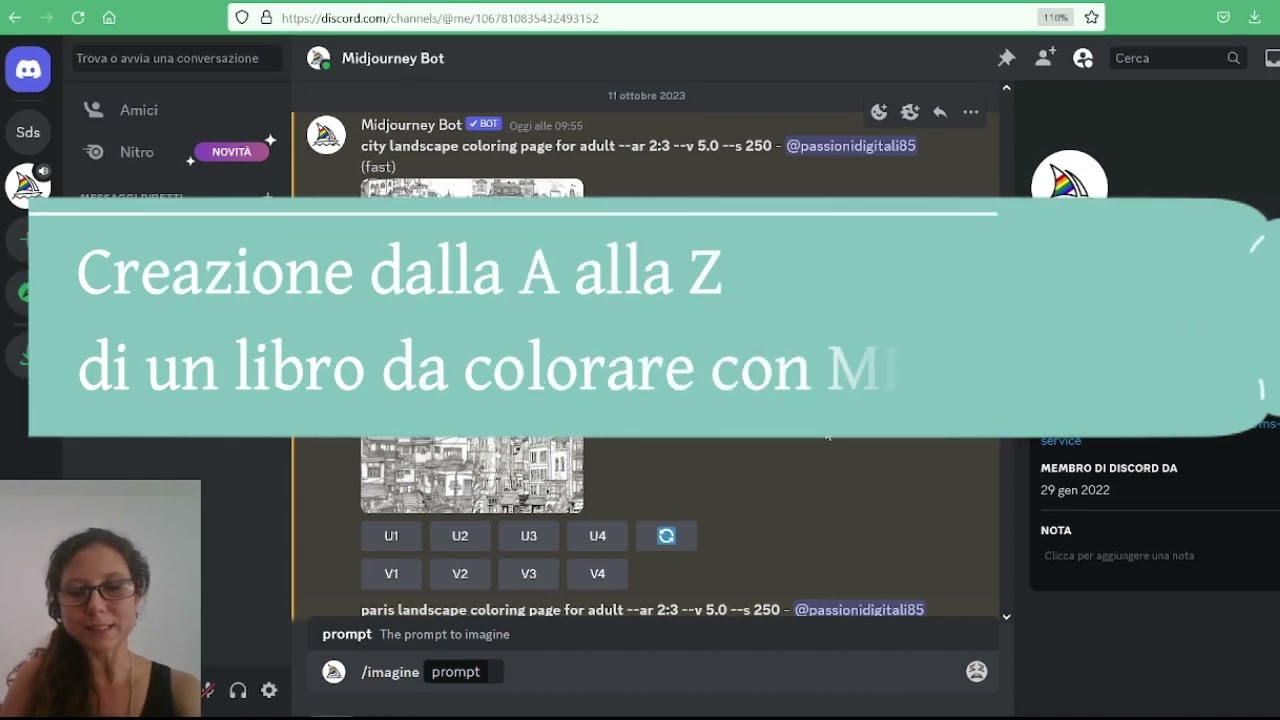Create variations with V3 button
This screenshot has width=1280, height=720.
pos(528,574)
